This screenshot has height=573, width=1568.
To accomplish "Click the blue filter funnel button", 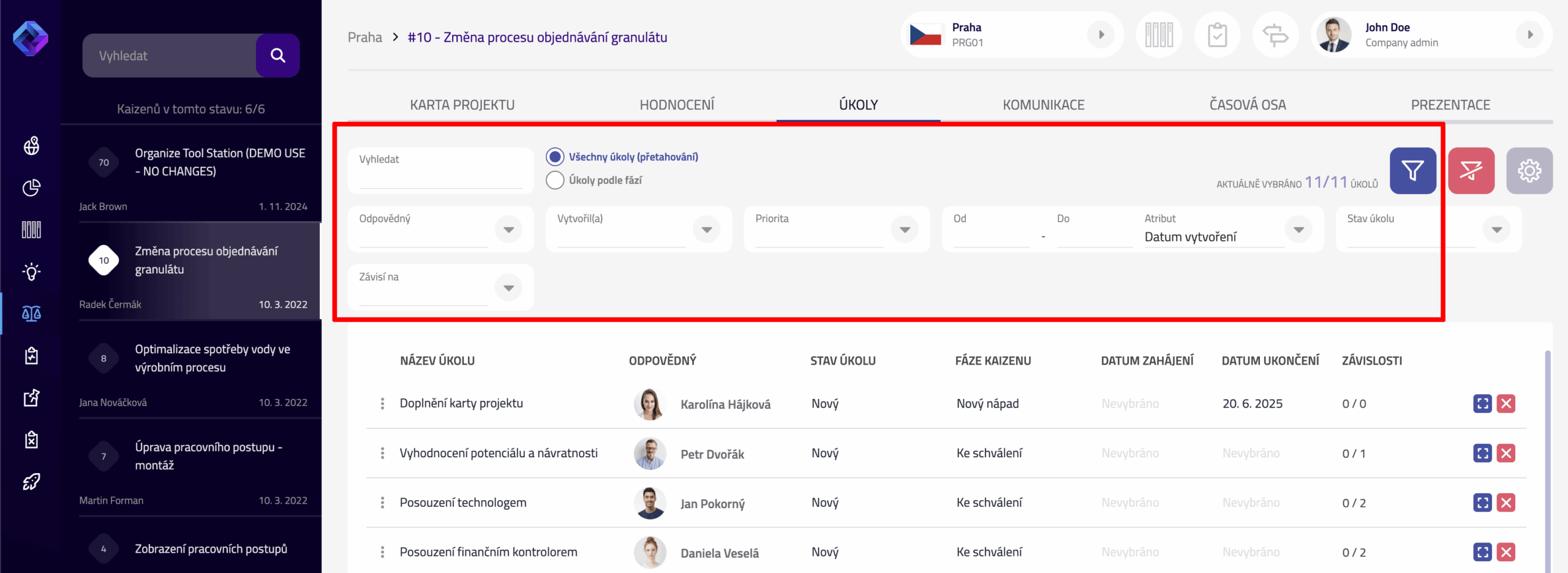I will pos(1412,171).
